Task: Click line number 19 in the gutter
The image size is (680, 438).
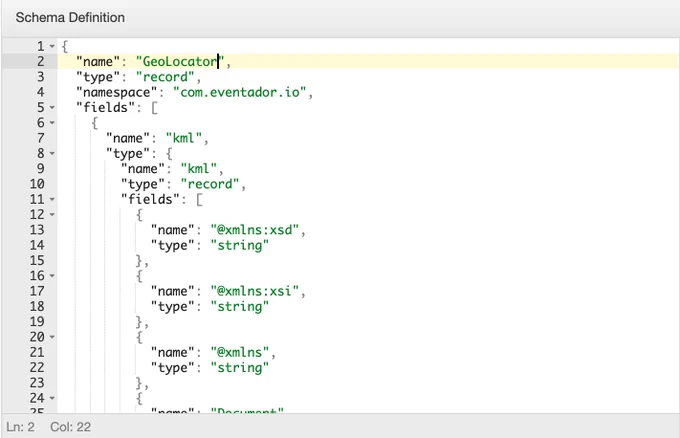Action: click(x=37, y=321)
